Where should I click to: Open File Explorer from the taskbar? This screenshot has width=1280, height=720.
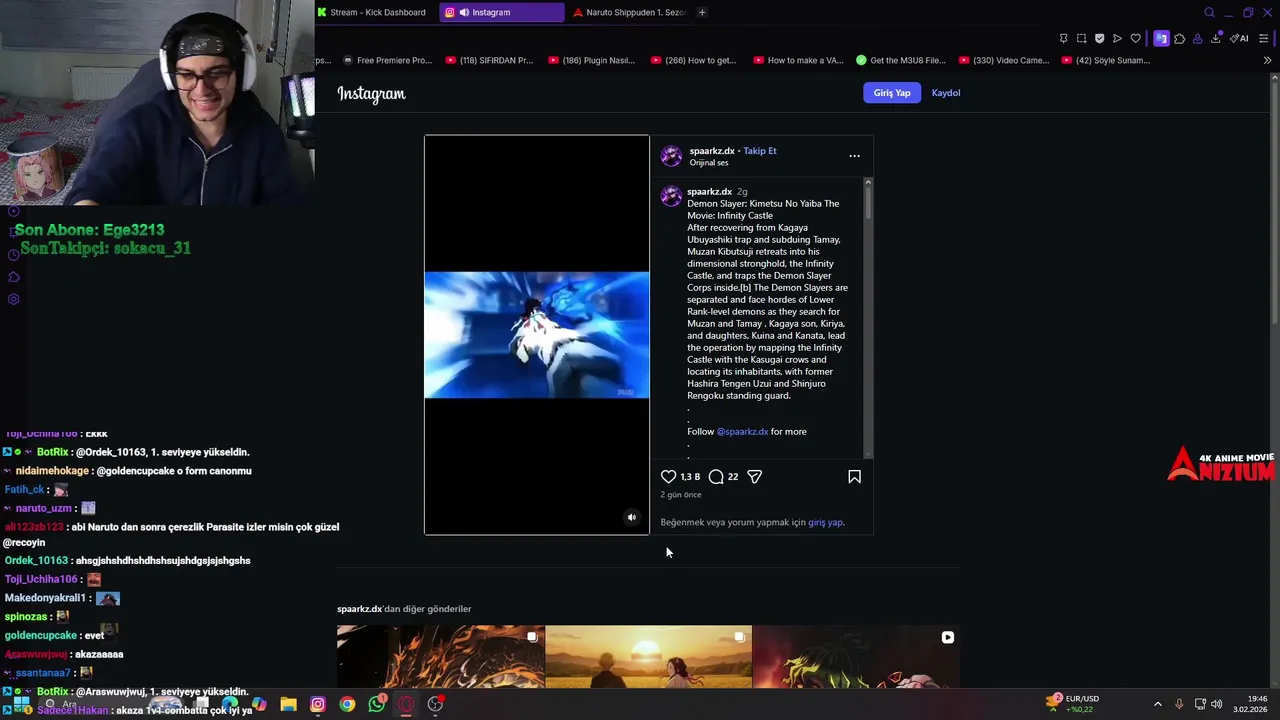point(288,704)
